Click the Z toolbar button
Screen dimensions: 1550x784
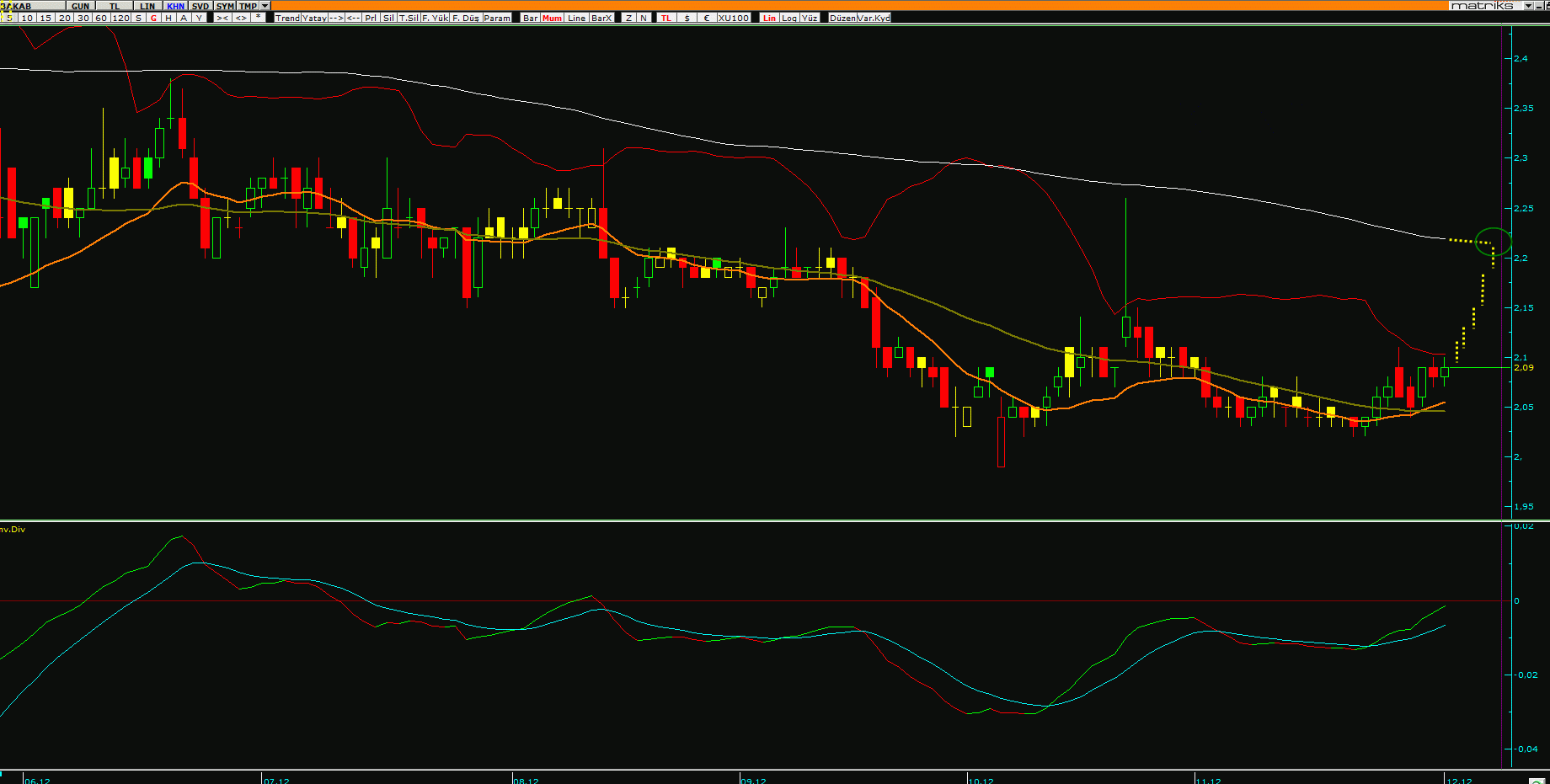(628, 18)
